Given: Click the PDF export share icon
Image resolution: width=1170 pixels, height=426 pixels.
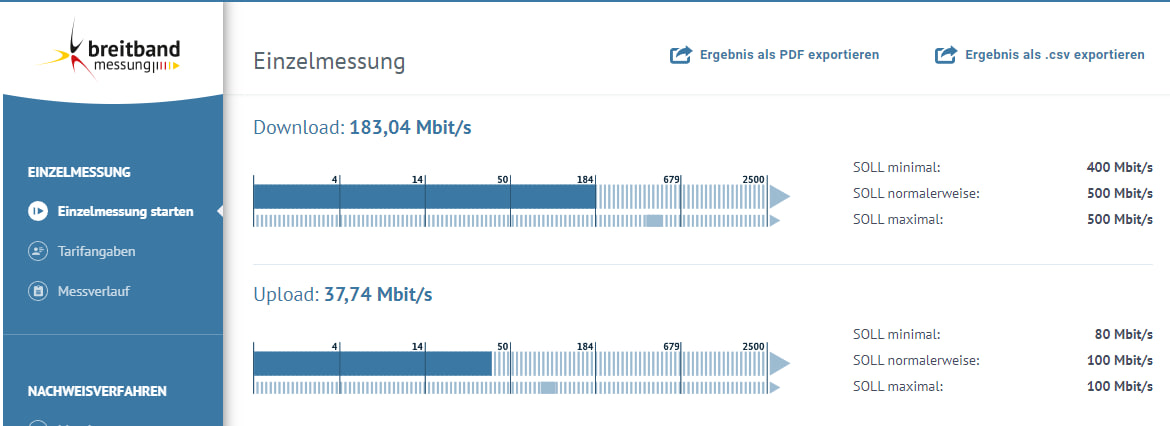Looking at the screenshot, I should (681, 54).
